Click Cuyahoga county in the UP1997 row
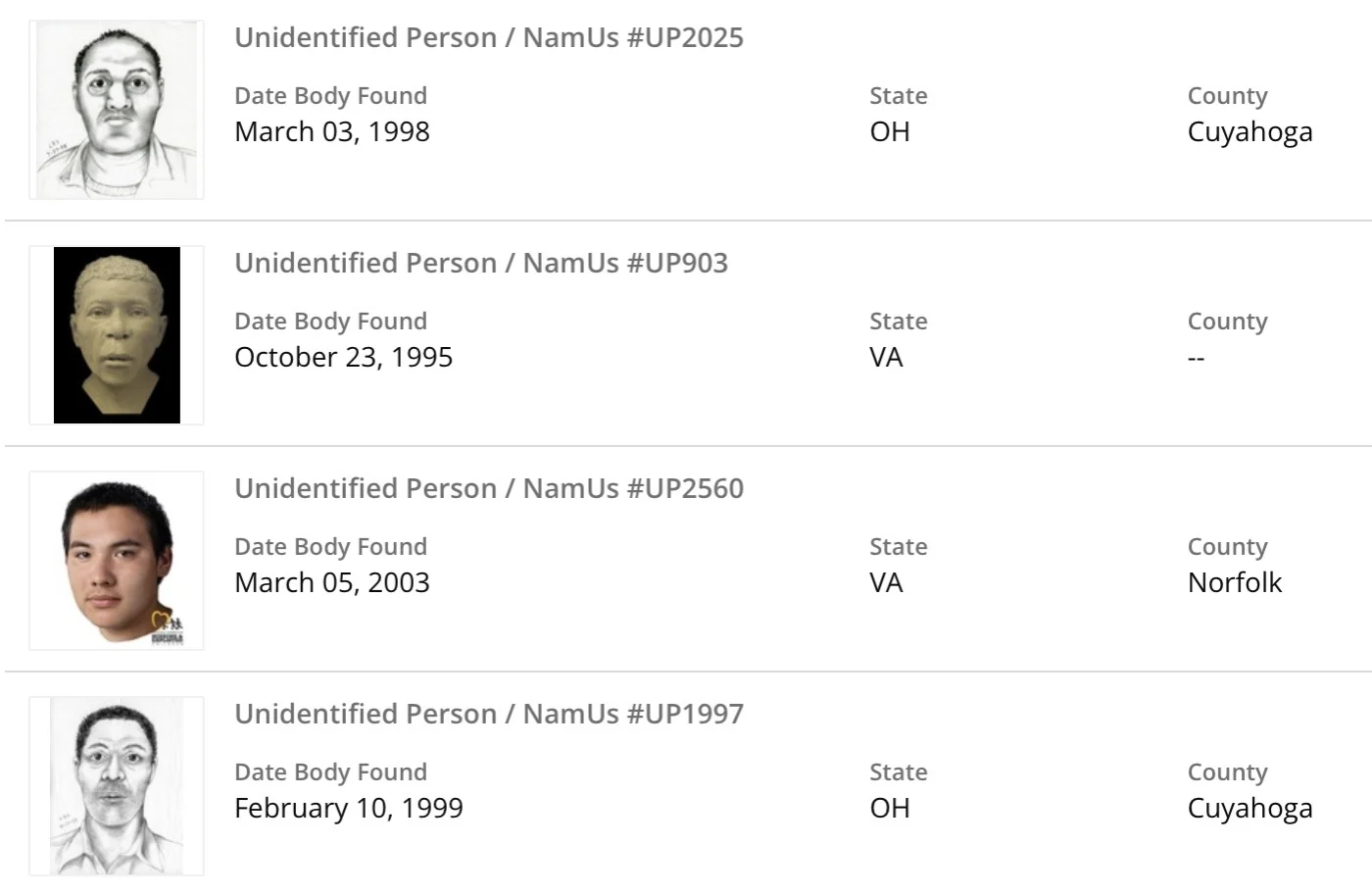This screenshot has height=895, width=1372. tap(1249, 808)
